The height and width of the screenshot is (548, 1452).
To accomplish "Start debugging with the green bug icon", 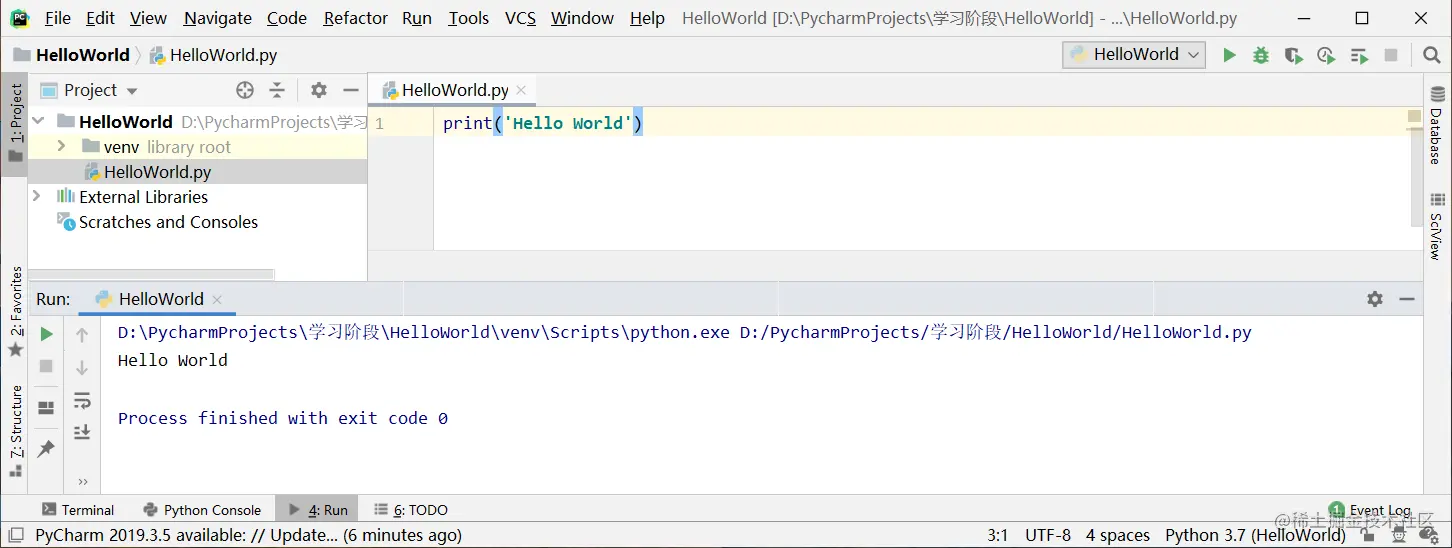I will pos(1261,55).
